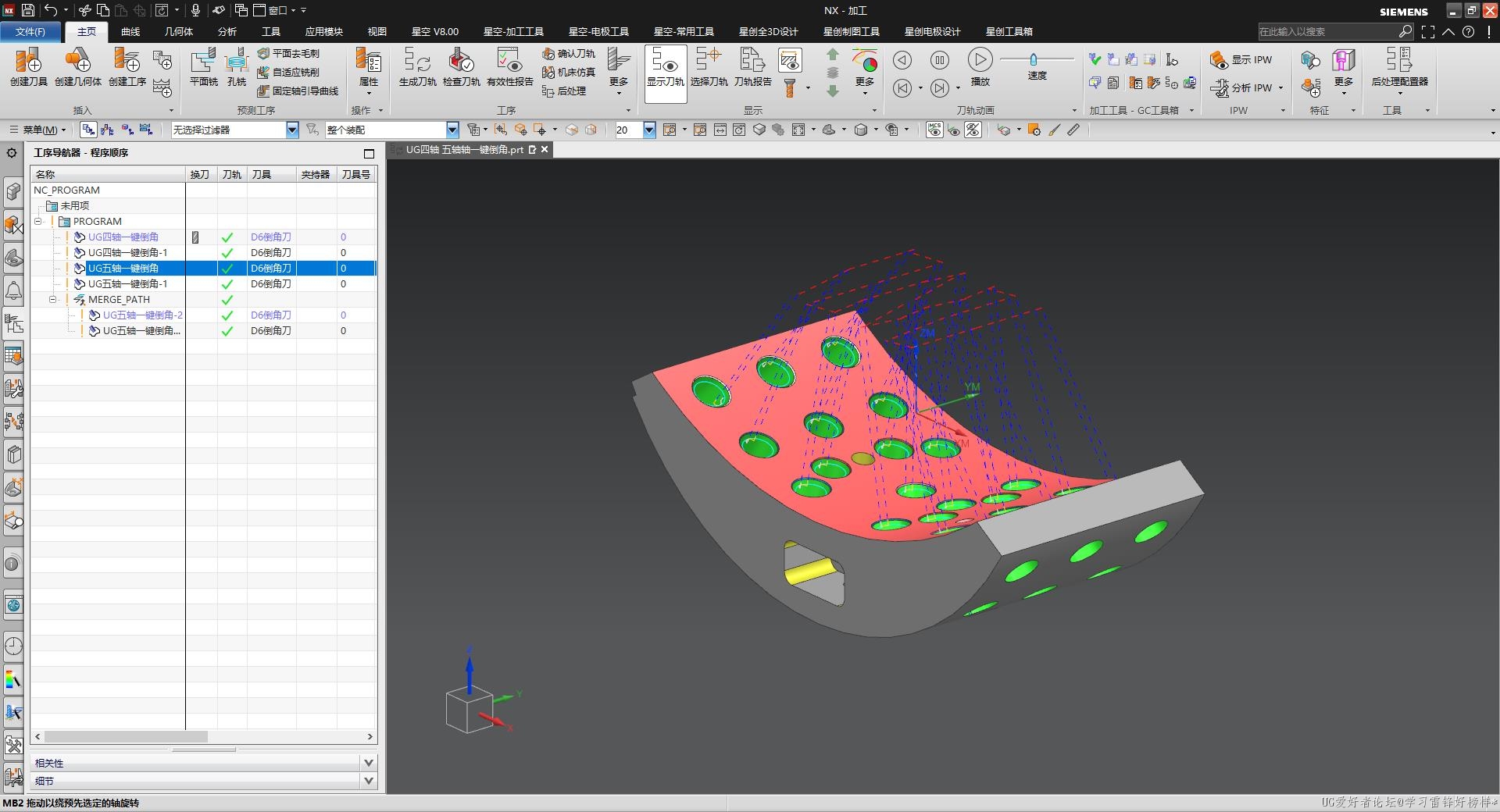Image resolution: width=1500 pixels, height=812 pixels.
Task: Run 后处理 post process
Action: [563, 91]
